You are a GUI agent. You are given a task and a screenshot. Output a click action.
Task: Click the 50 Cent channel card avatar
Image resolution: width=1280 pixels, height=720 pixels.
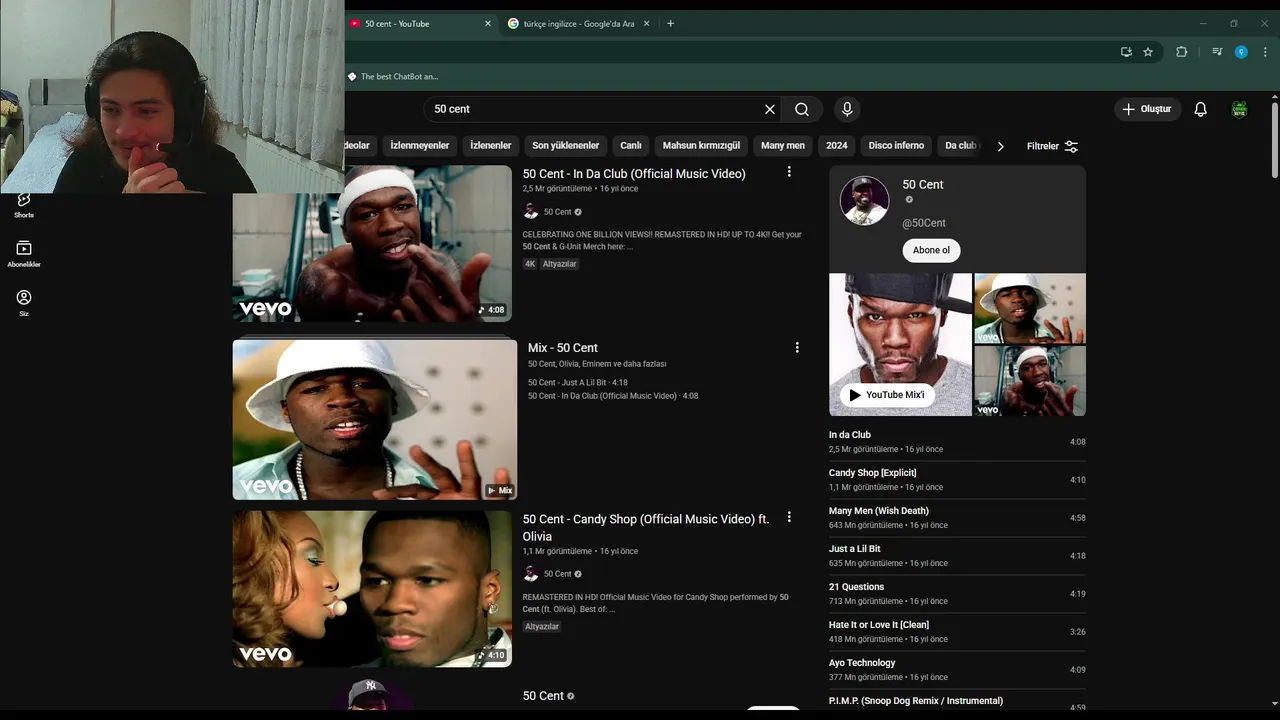pyautogui.click(x=865, y=201)
